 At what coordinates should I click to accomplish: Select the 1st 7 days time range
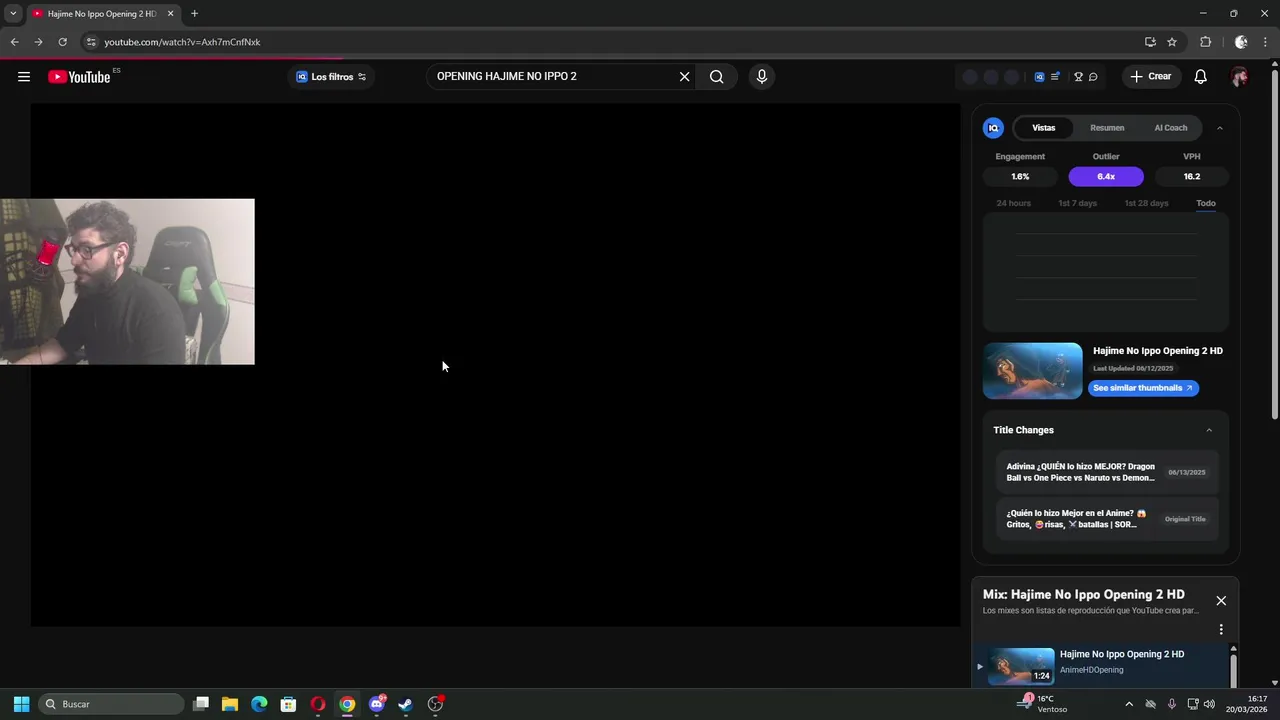point(1078,203)
